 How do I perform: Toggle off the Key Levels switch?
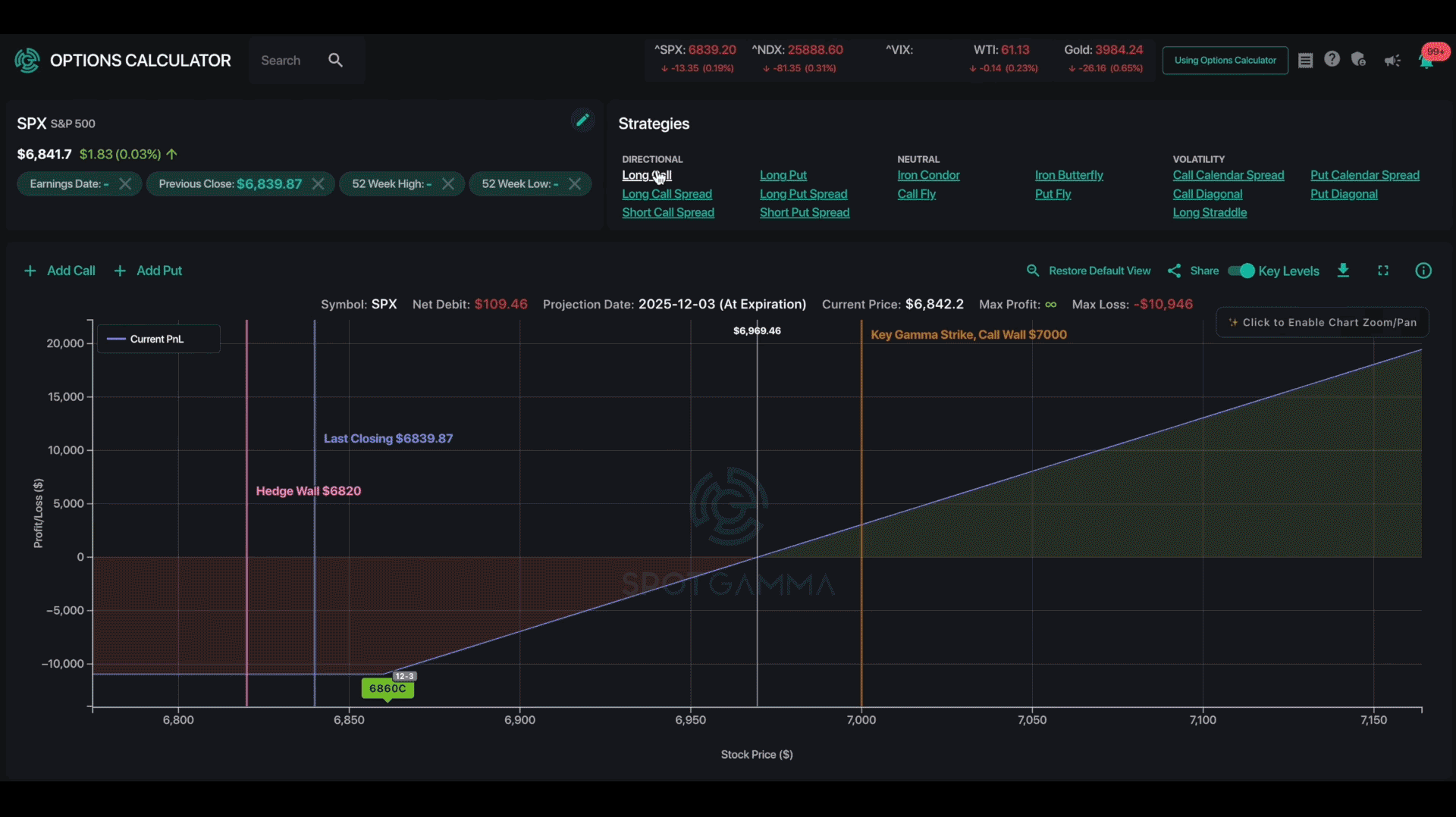1241,271
